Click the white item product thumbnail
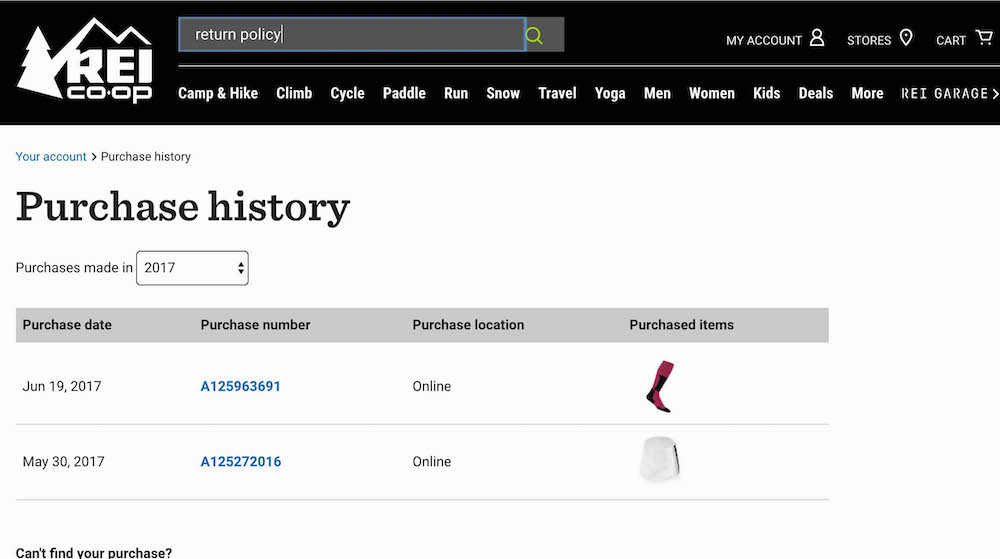Screen dimensions: 1000x559 660,461
